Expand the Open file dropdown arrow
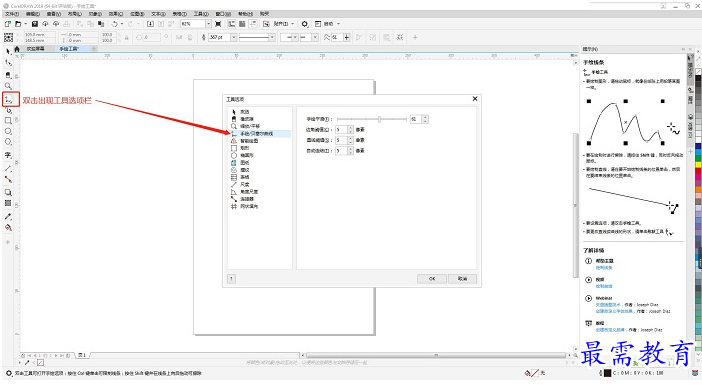702x385 pixels. (x=26, y=24)
